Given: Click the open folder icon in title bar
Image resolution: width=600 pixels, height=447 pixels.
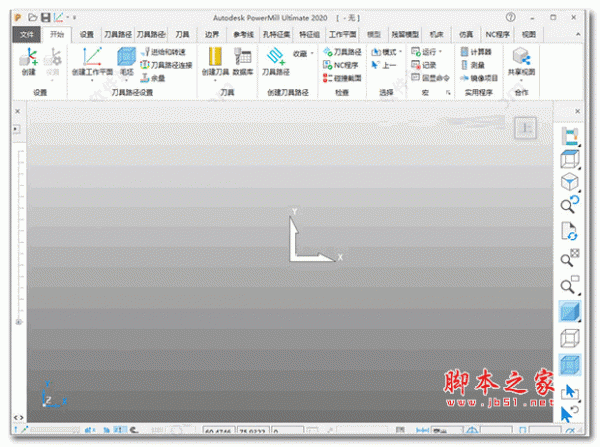Looking at the screenshot, I should (x=33, y=17).
